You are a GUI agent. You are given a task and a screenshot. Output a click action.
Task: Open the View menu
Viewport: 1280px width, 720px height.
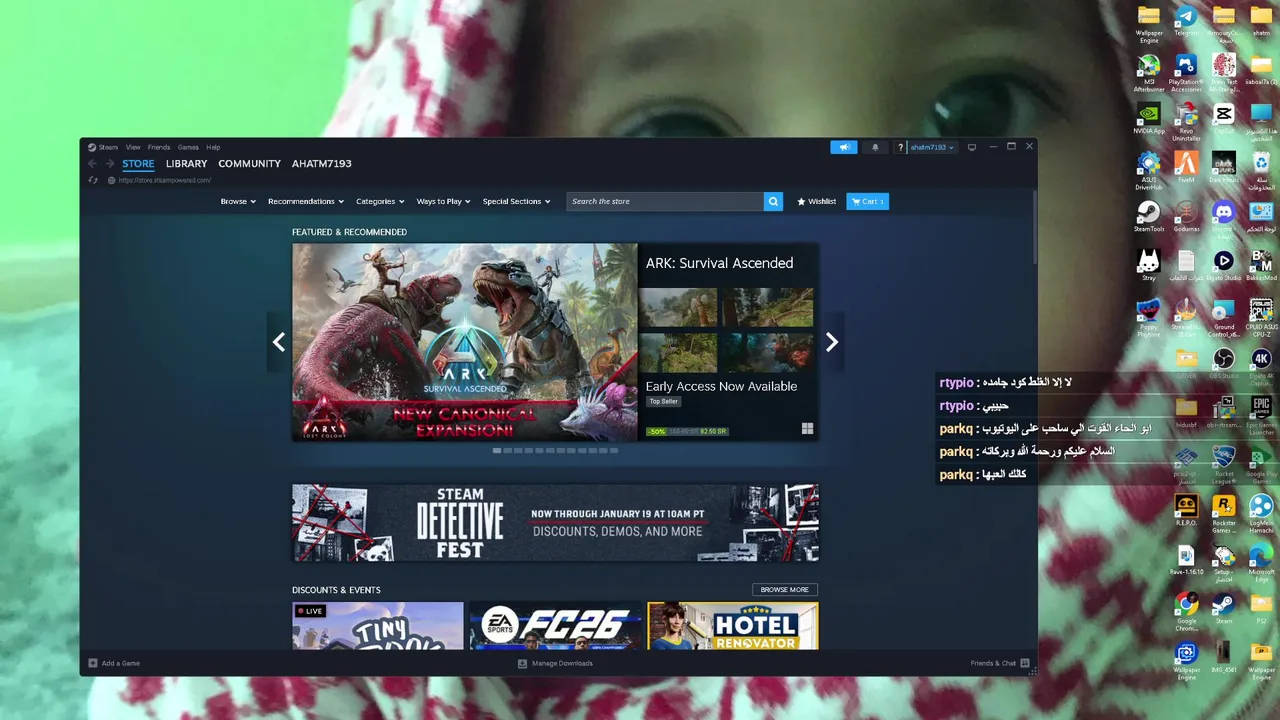coord(133,147)
